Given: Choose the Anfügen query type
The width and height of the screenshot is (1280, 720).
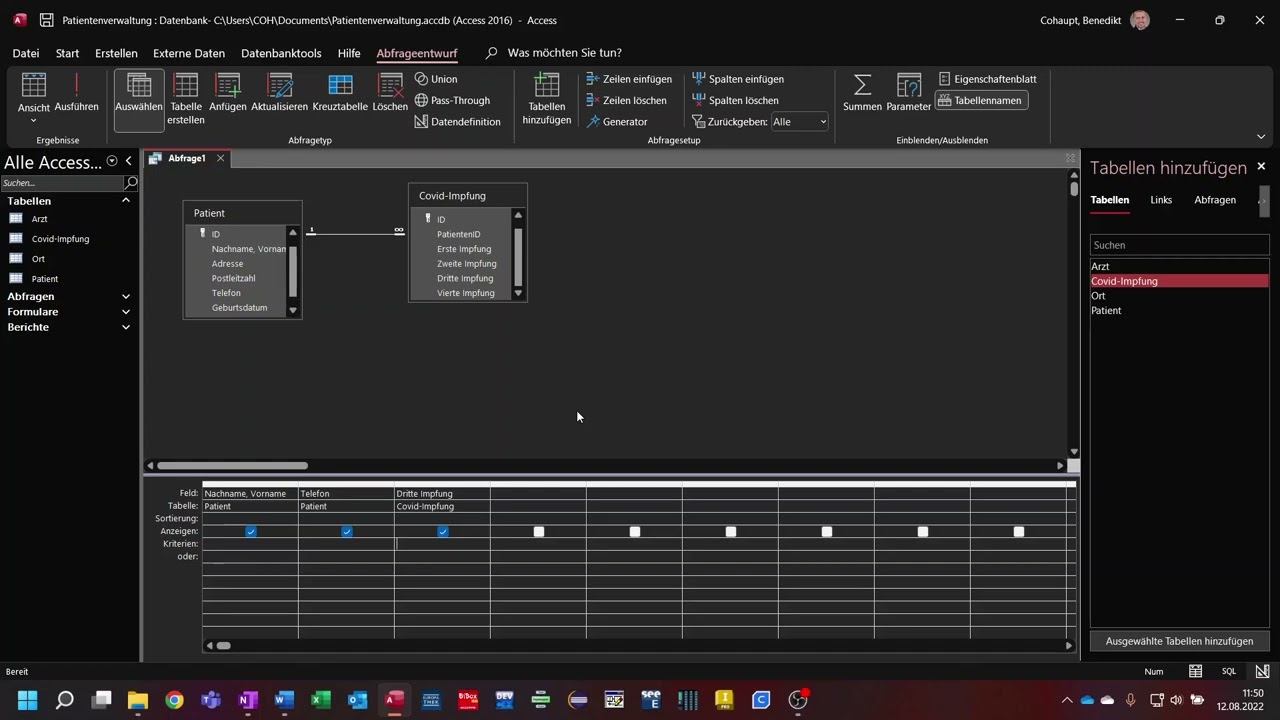Looking at the screenshot, I should point(228,92).
